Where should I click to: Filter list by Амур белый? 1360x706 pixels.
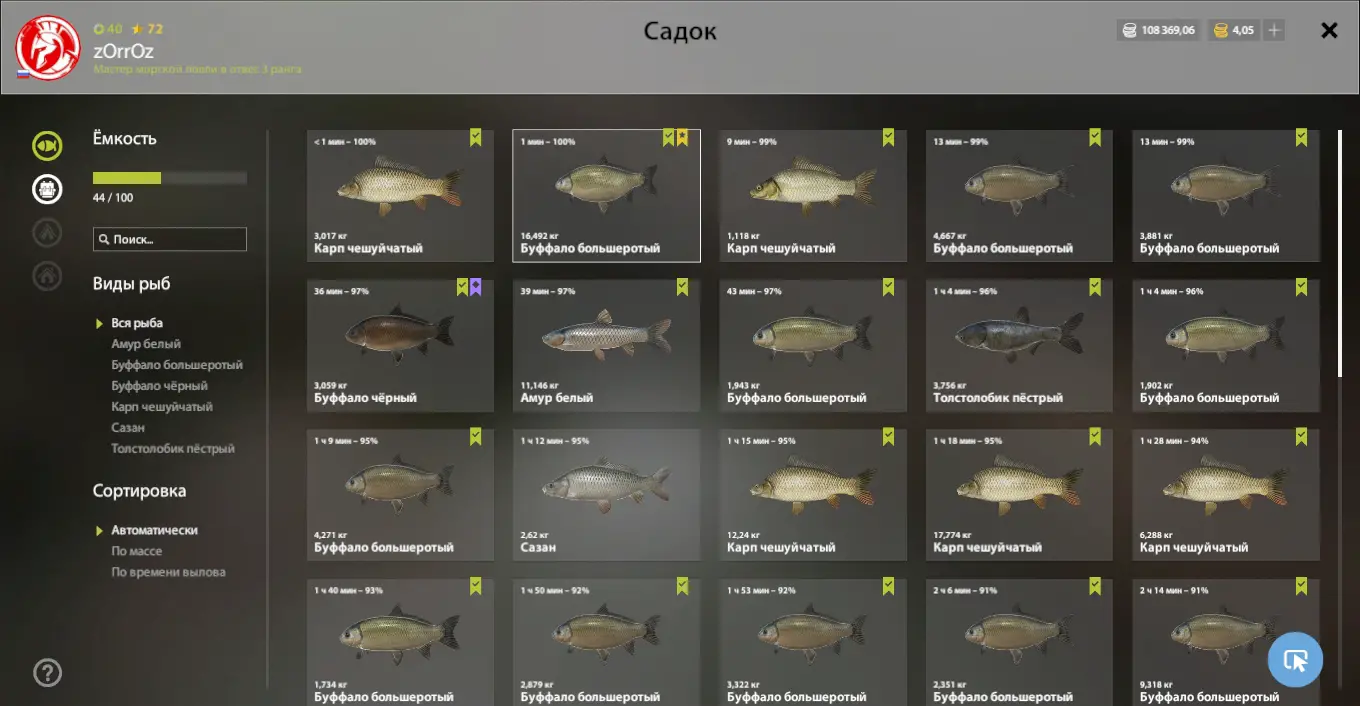146,344
